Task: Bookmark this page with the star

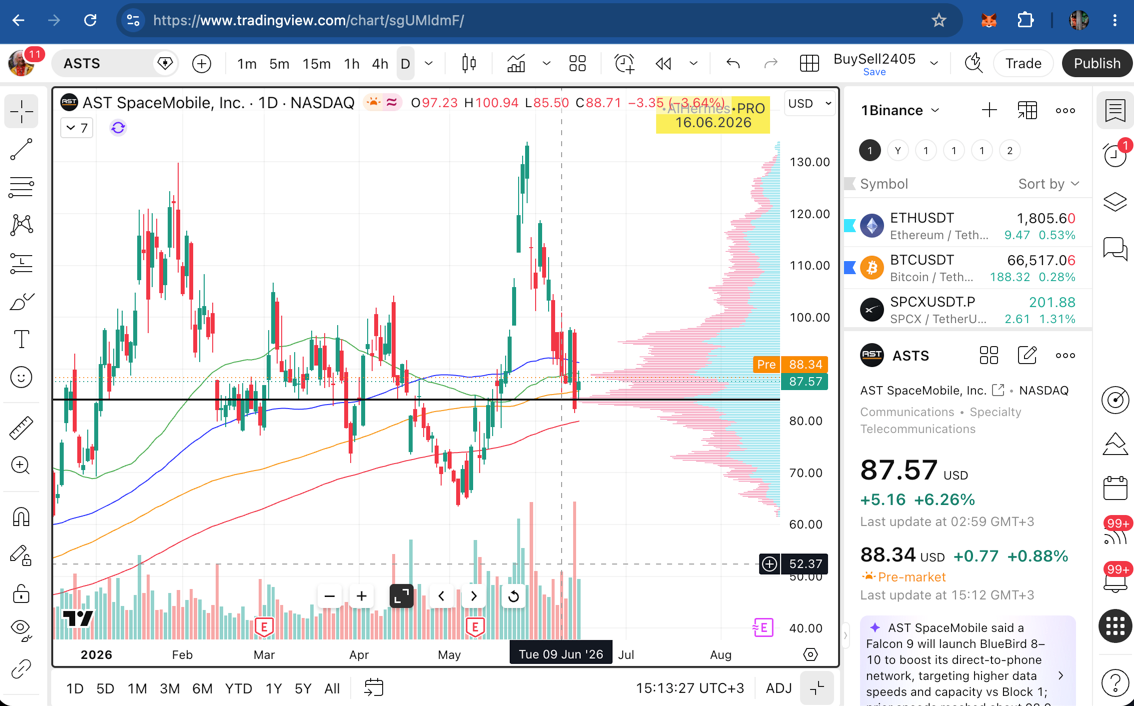Action: pyautogui.click(x=939, y=20)
